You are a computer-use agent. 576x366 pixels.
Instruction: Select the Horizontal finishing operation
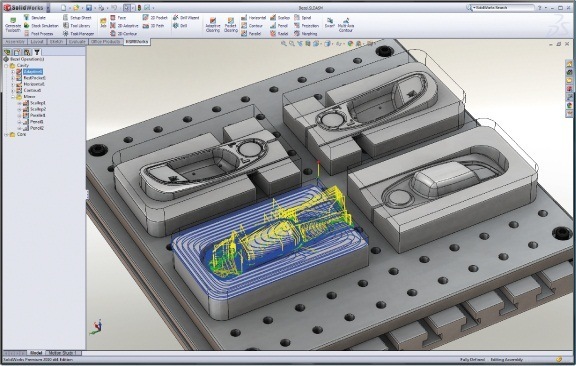coord(253,17)
